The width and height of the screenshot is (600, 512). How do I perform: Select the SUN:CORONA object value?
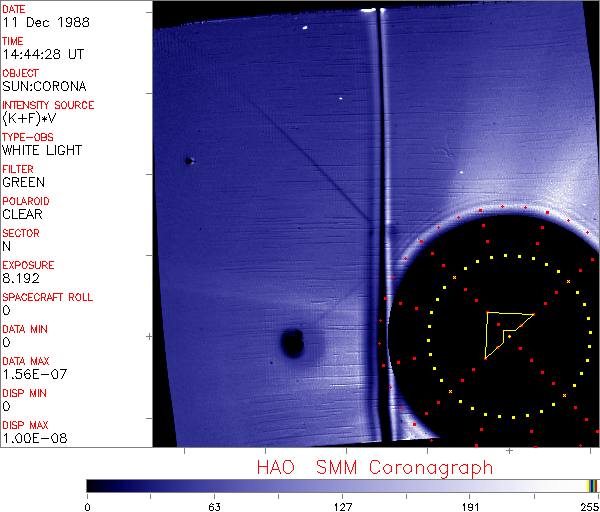click(x=44, y=86)
